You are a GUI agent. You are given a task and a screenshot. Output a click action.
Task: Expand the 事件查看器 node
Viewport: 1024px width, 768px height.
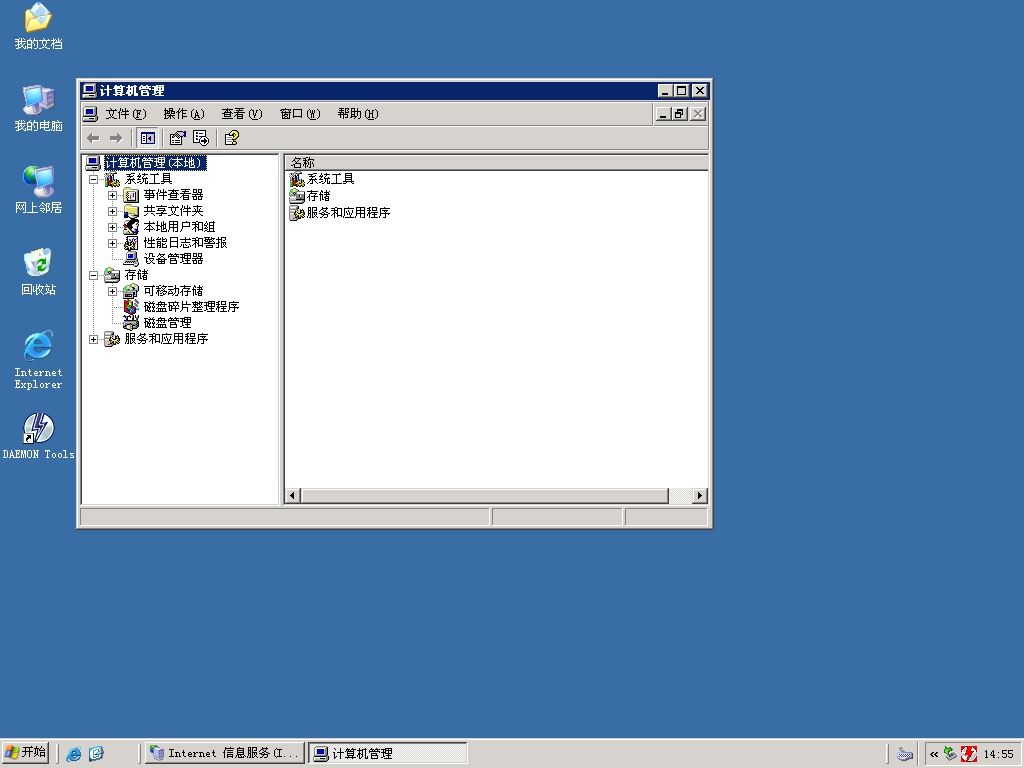click(112, 195)
